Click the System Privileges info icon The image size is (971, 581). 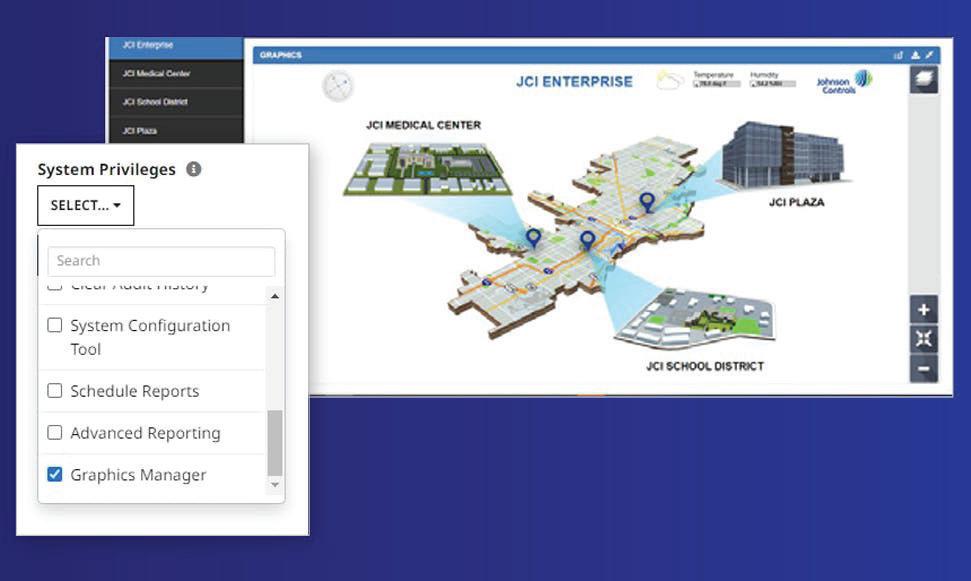click(x=194, y=169)
